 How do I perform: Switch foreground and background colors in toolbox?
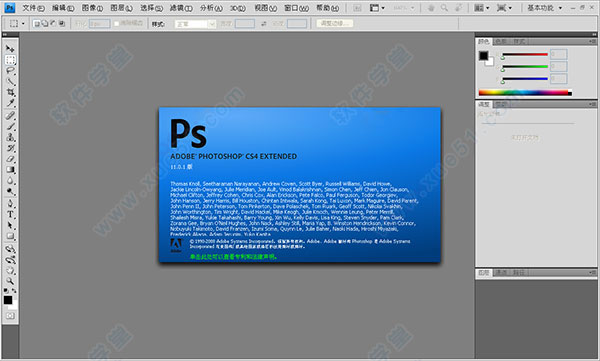point(15,291)
